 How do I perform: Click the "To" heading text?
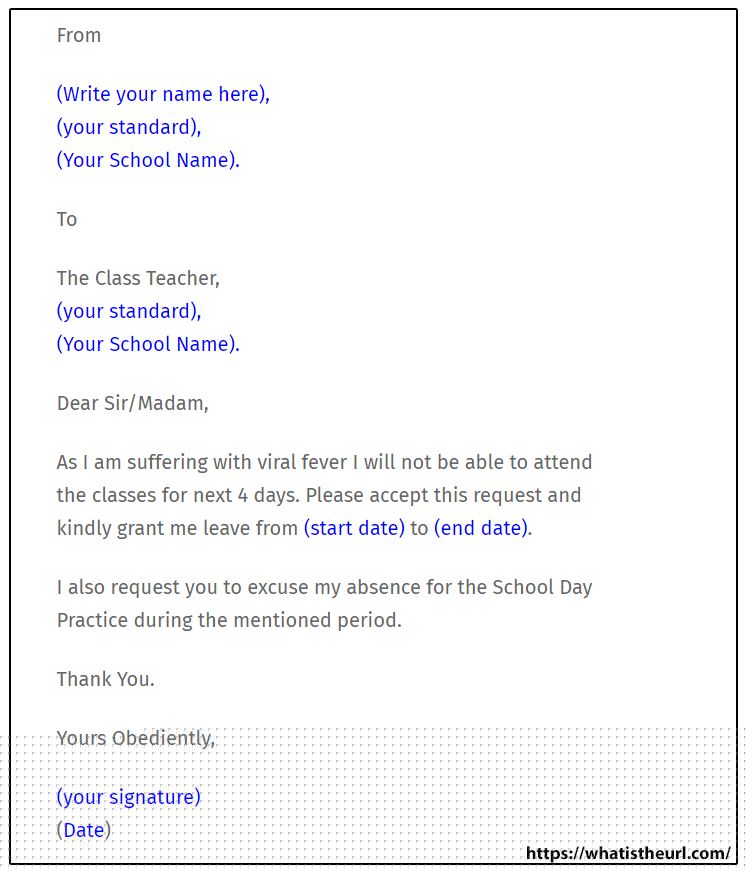tap(67, 220)
